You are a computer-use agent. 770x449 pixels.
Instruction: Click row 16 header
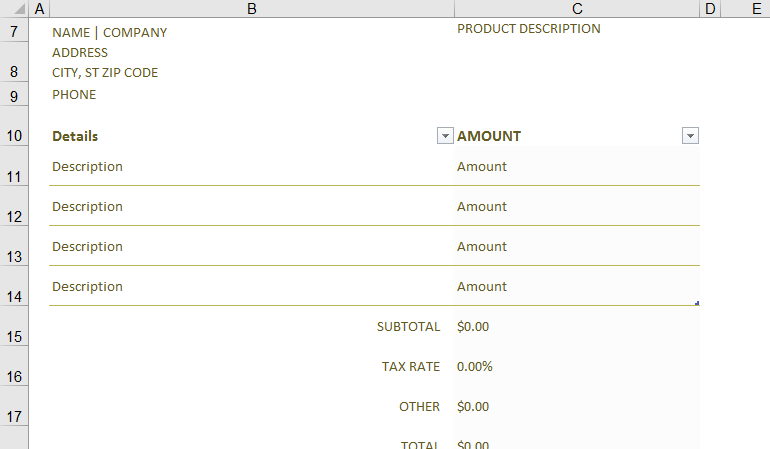[14, 375]
